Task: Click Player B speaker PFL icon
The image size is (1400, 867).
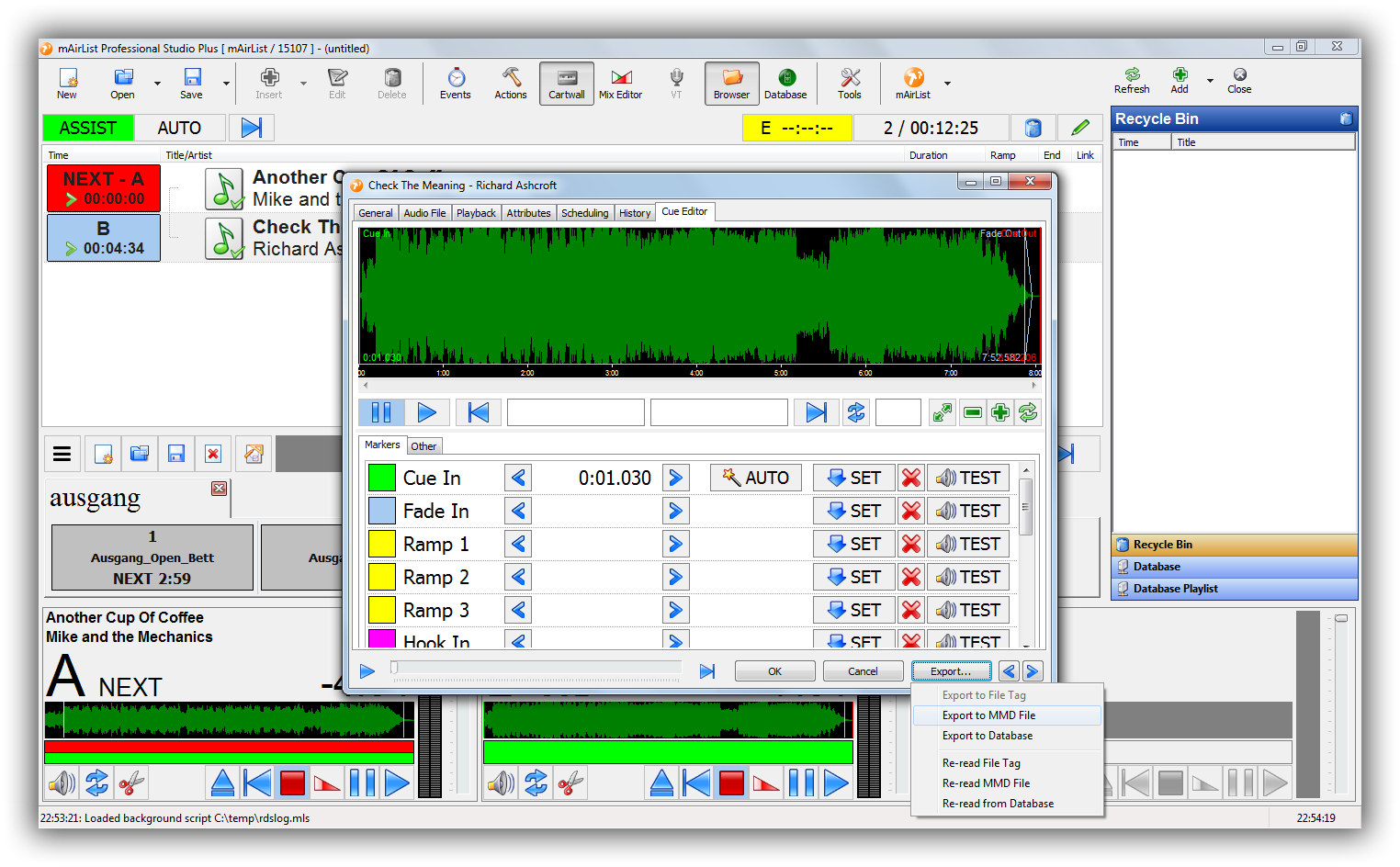Action: pos(501,783)
